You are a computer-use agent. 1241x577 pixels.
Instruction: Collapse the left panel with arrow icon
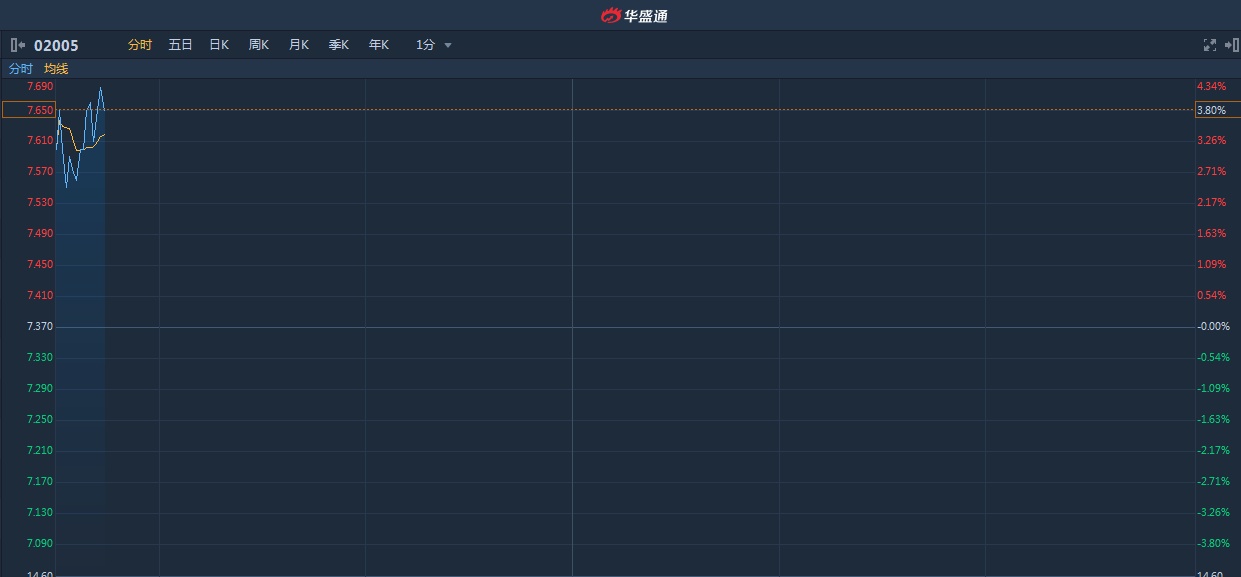[18, 45]
